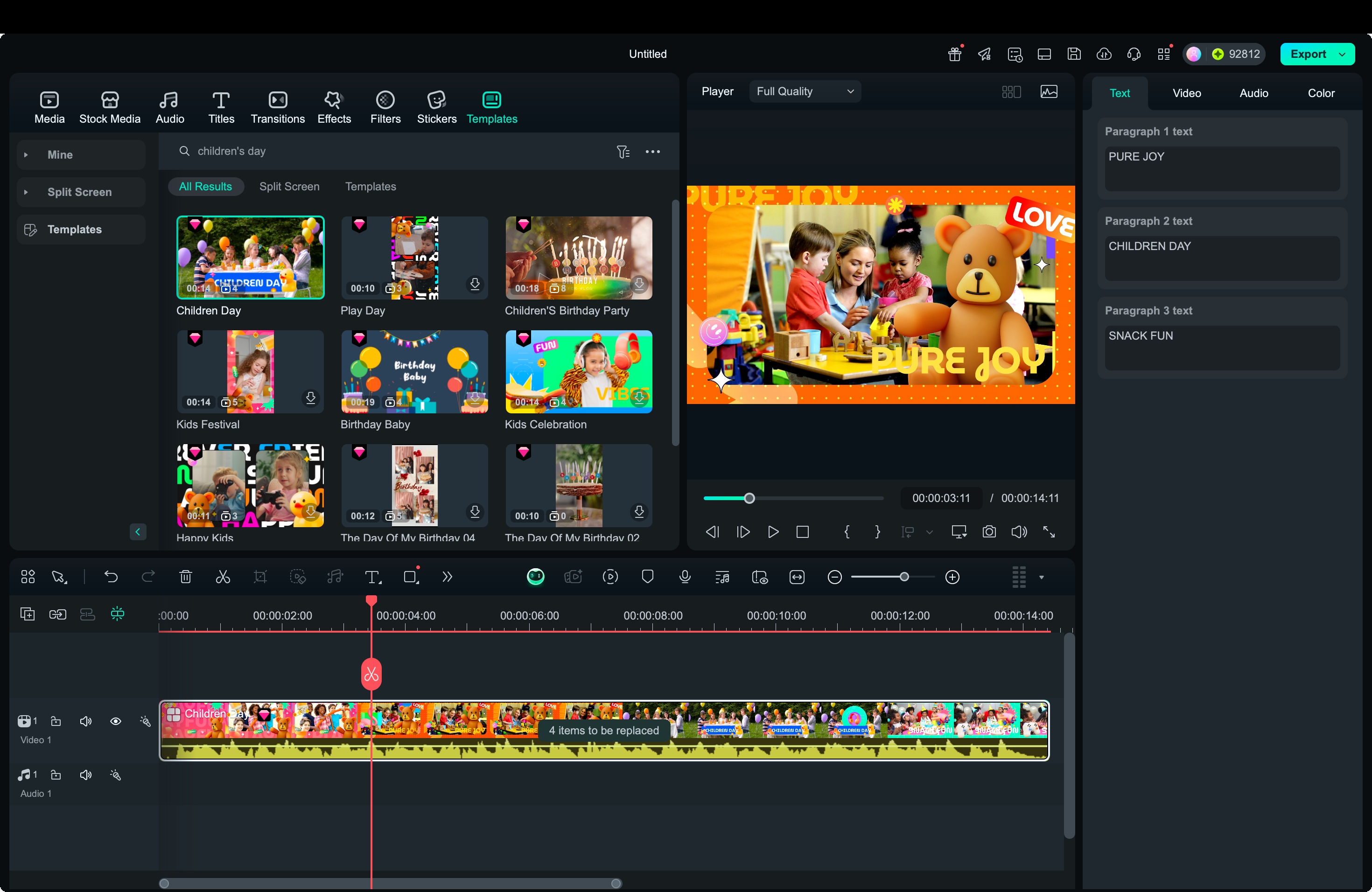The image size is (1372, 892).
Task: Play the preview video
Action: (x=772, y=532)
